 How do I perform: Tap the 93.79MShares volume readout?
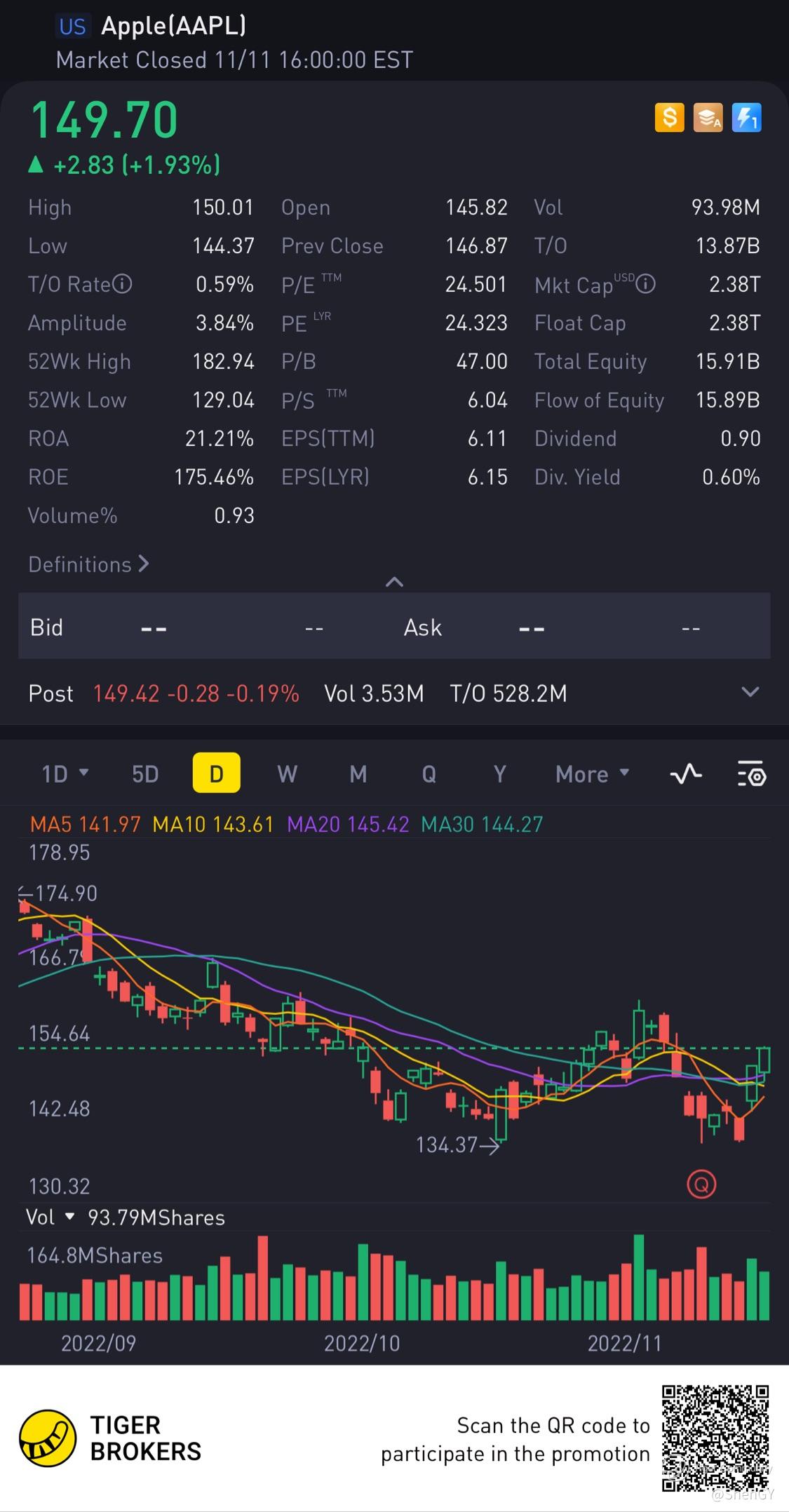click(x=156, y=1217)
